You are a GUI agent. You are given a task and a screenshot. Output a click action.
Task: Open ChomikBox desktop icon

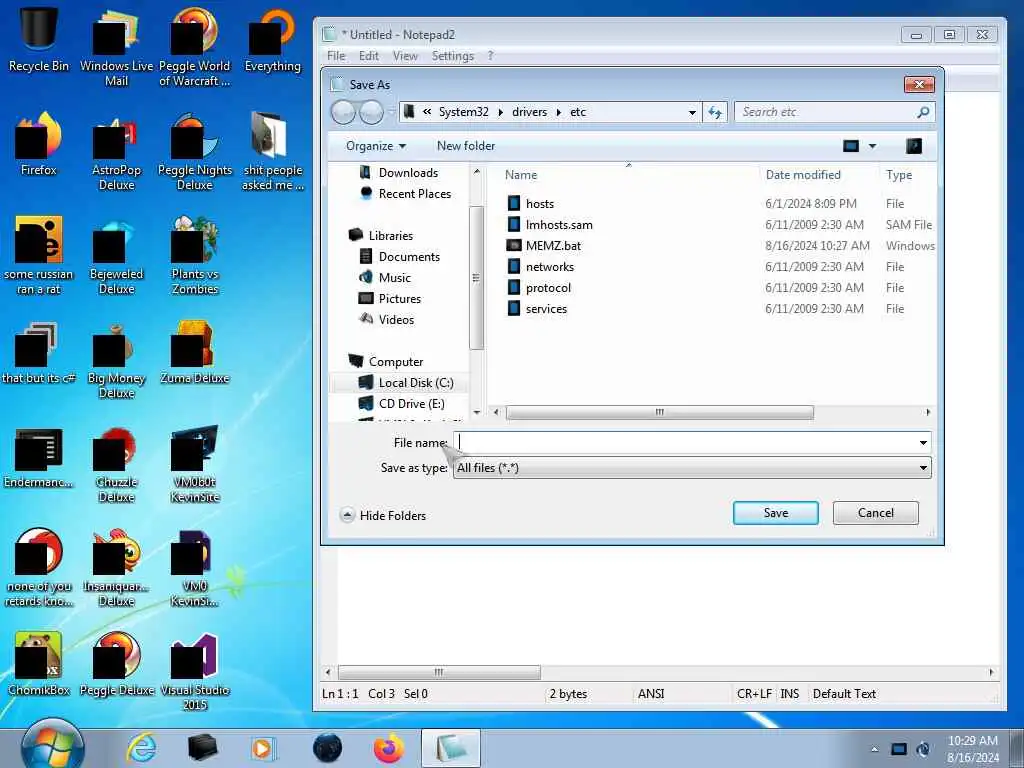(x=39, y=664)
